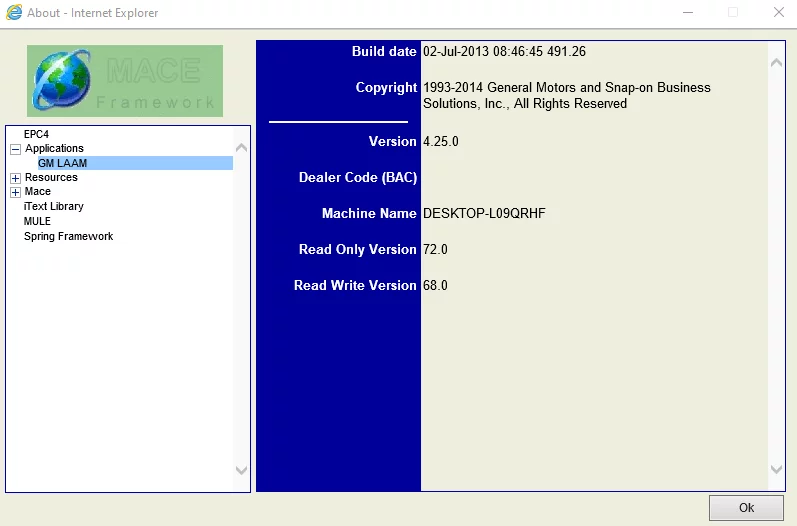Screen dimensions: 797x526
Task: Collapse the Applications tree node
Action: [x=15, y=149]
